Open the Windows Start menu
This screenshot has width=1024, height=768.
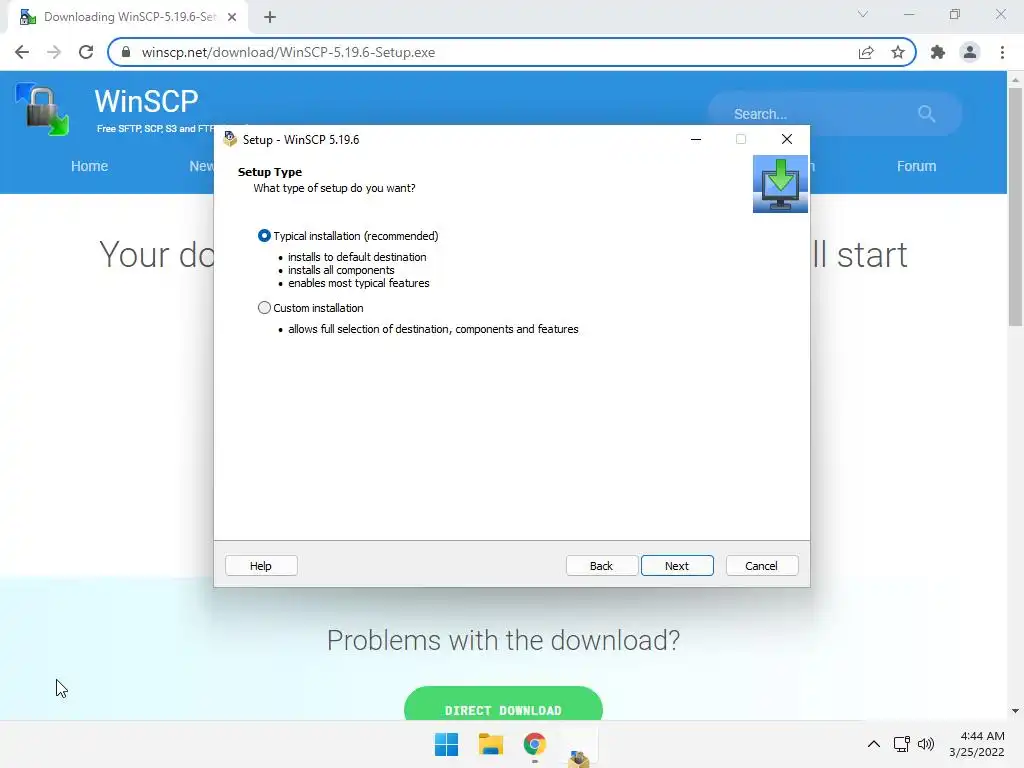pyautogui.click(x=447, y=744)
